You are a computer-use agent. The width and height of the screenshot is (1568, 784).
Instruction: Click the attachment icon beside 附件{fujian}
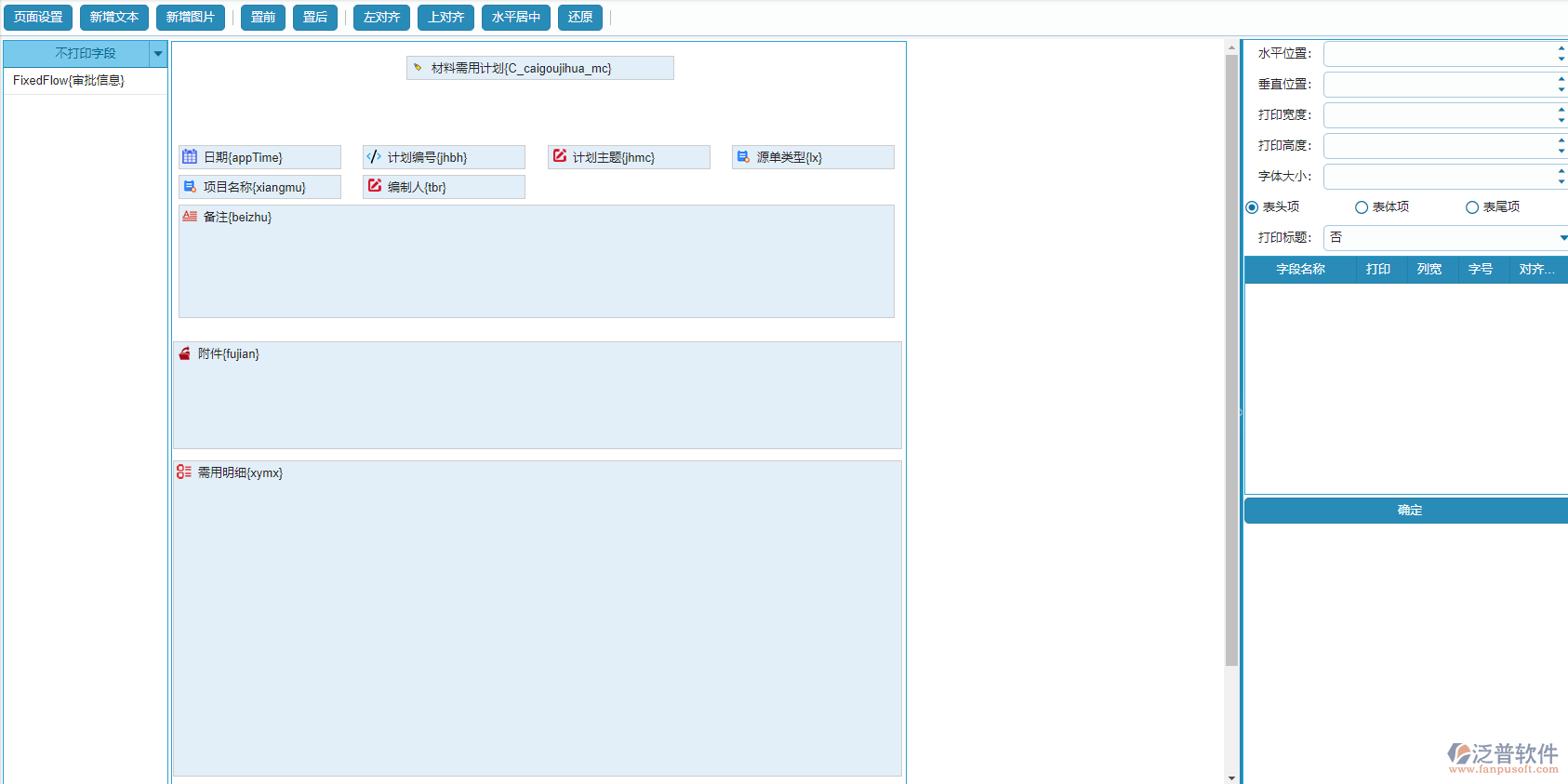[x=184, y=353]
